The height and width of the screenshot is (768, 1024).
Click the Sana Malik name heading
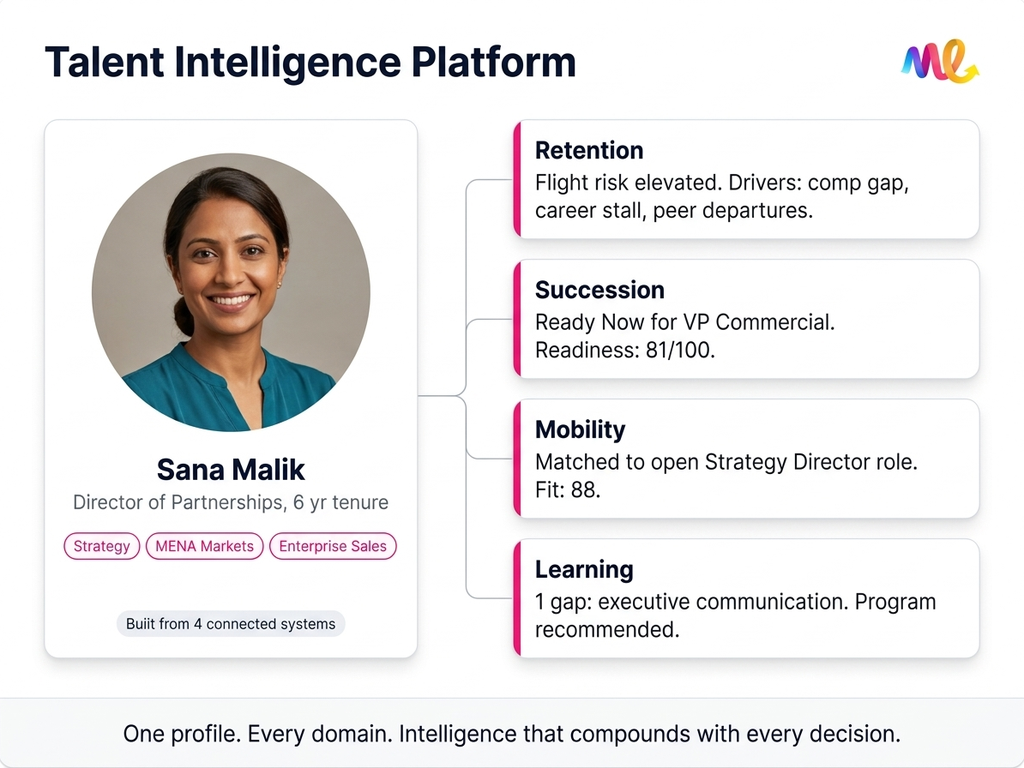coord(231,469)
